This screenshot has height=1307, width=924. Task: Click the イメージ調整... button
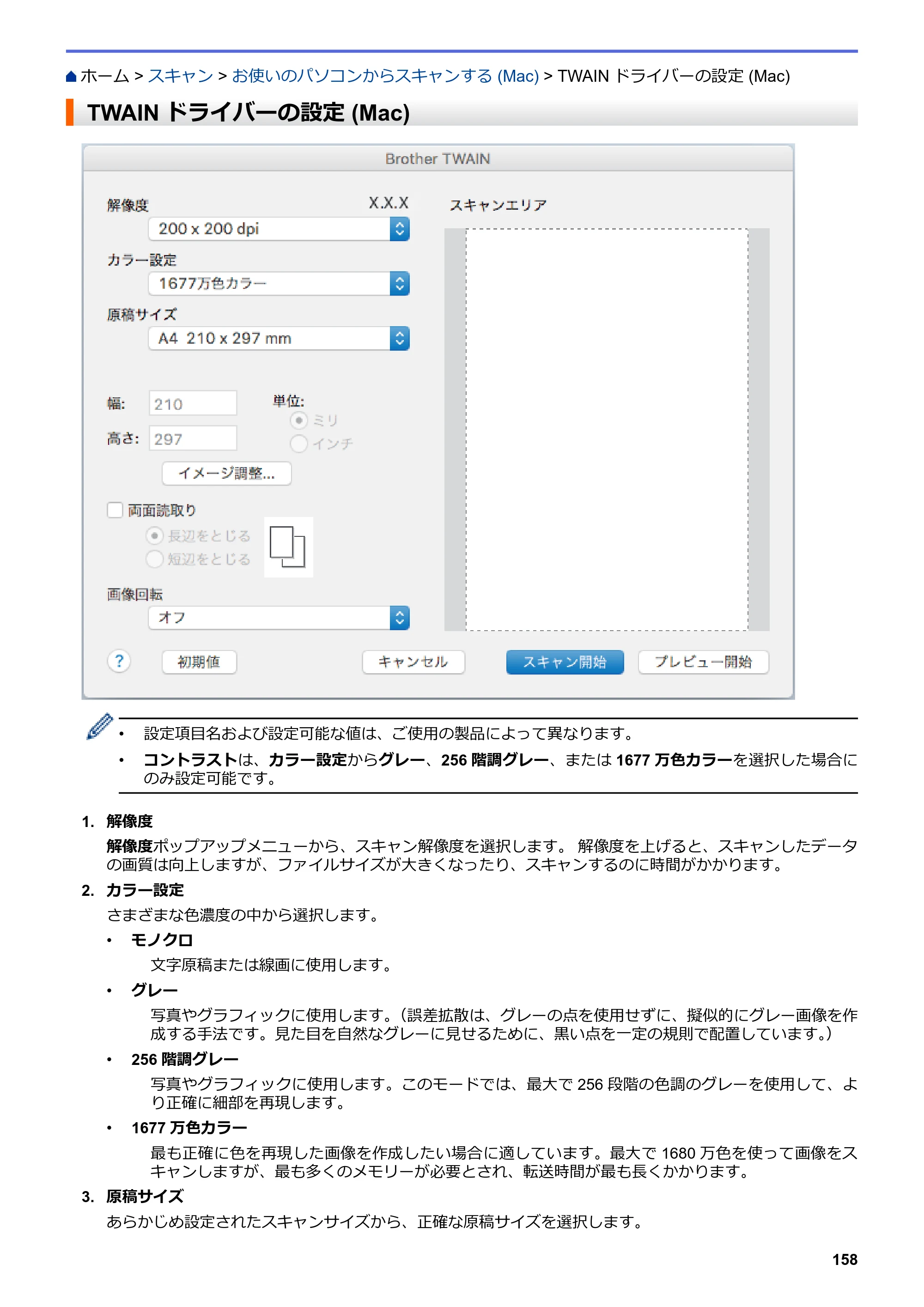(x=226, y=474)
